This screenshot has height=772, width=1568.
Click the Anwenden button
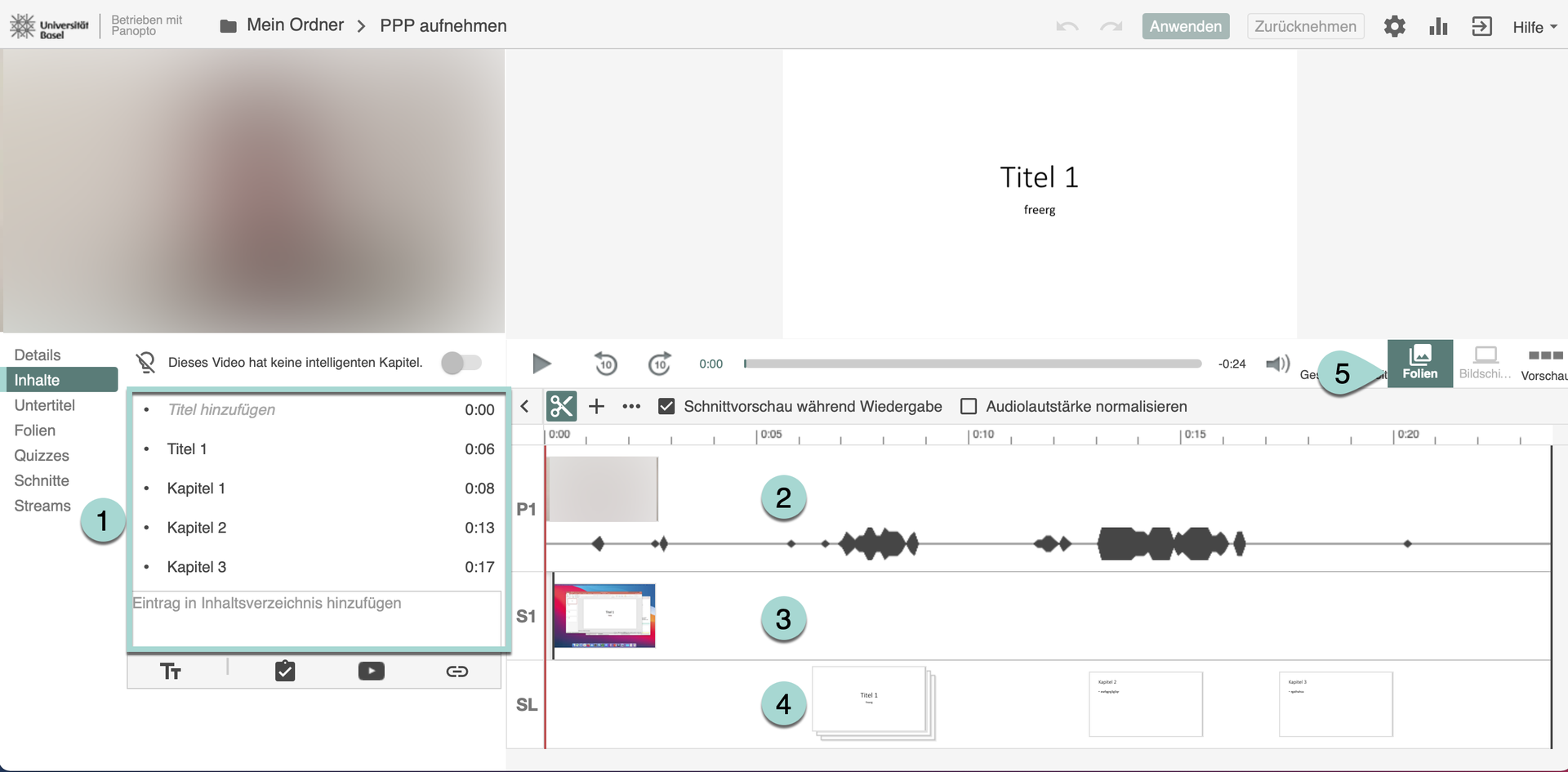1185,26
